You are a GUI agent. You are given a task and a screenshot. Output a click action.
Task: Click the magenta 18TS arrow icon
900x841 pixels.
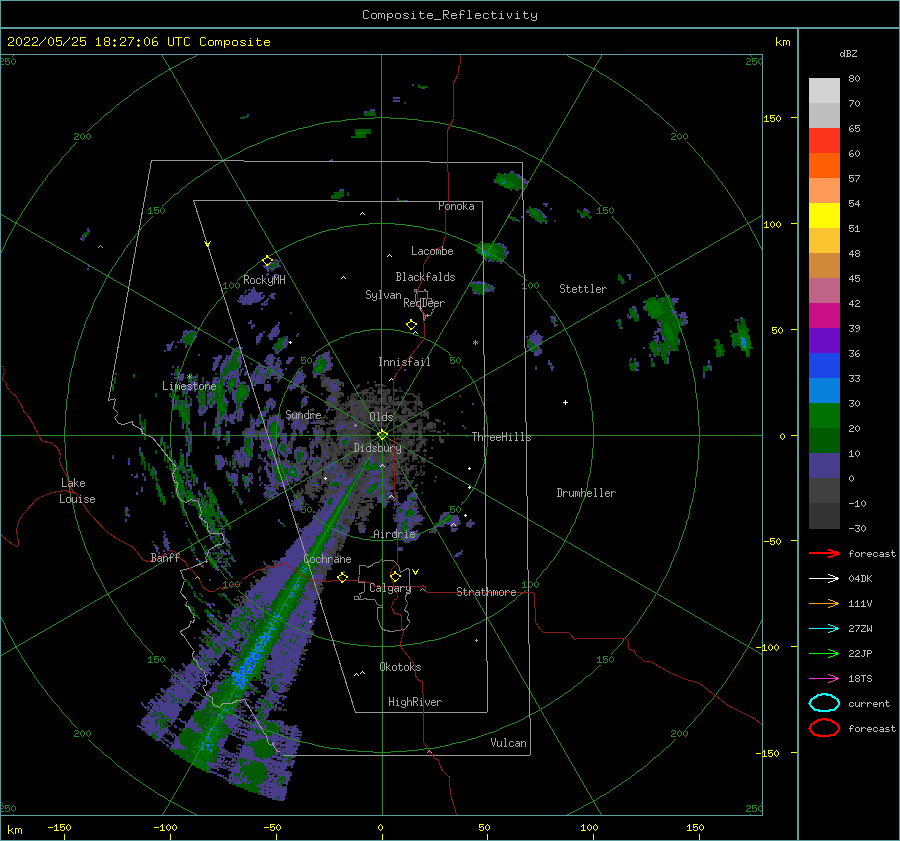pos(824,679)
